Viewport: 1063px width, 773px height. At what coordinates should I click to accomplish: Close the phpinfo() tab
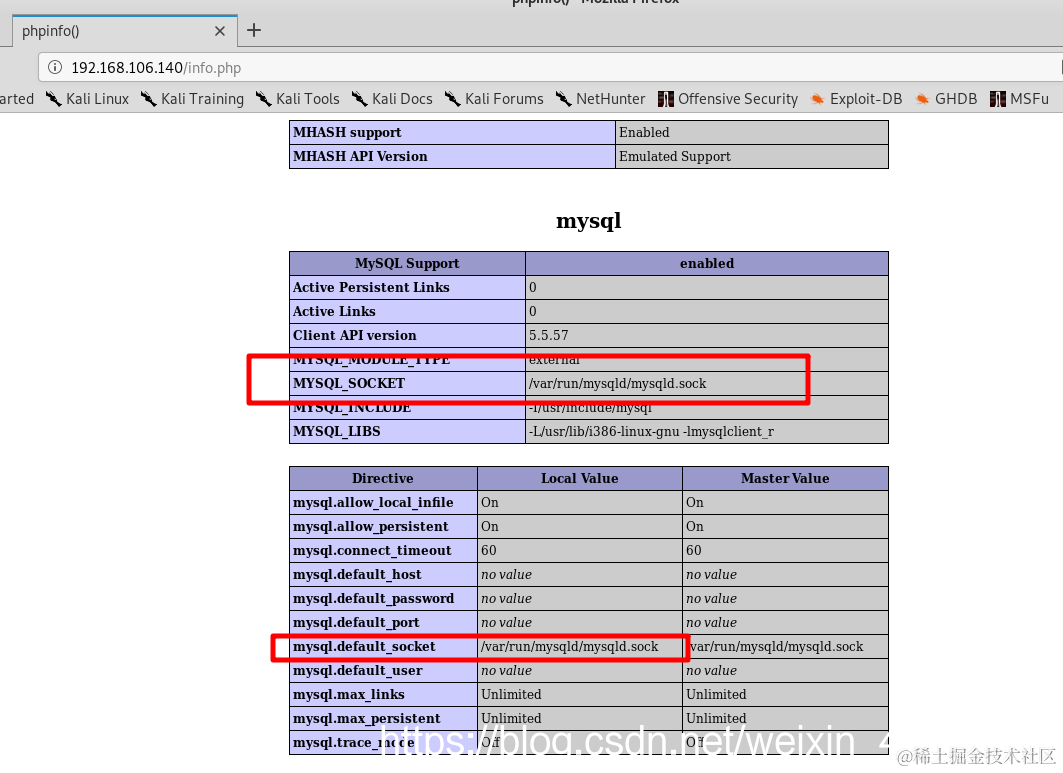(x=220, y=31)
